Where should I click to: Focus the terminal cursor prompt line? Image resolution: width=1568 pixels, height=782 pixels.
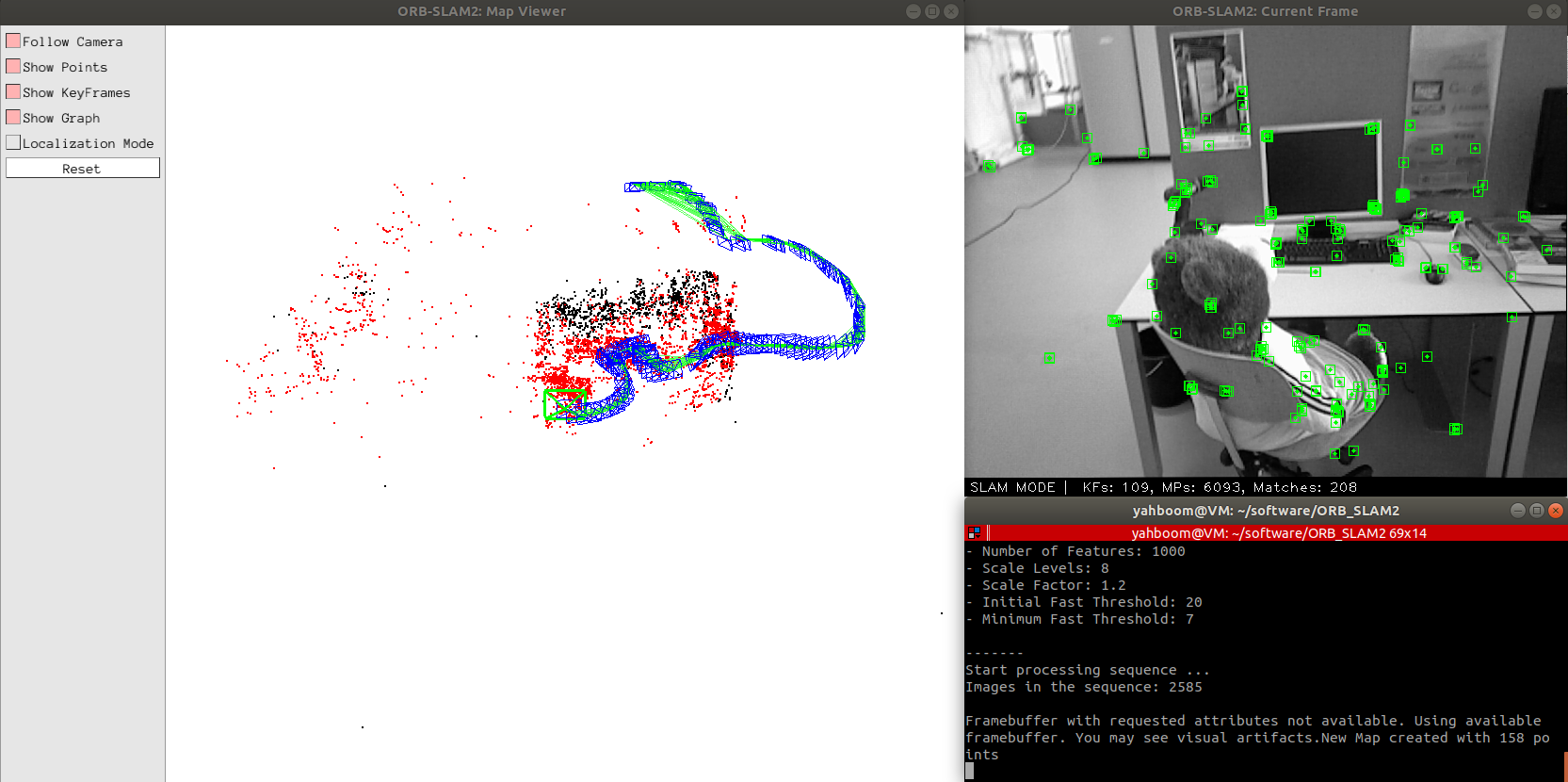tap(971, 771)
